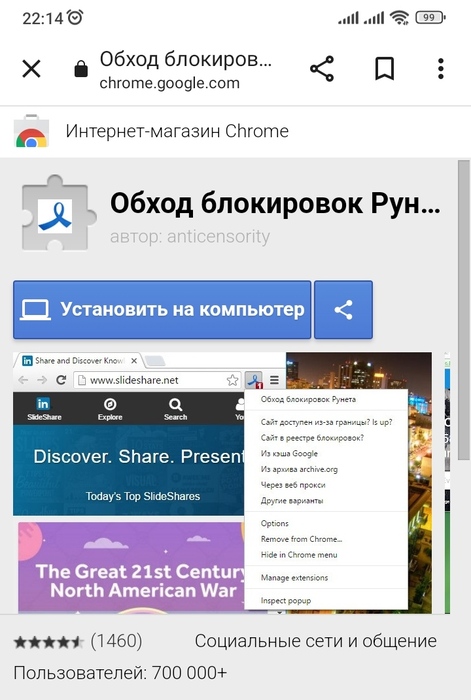Open Социальные сети и общение category

316,641
